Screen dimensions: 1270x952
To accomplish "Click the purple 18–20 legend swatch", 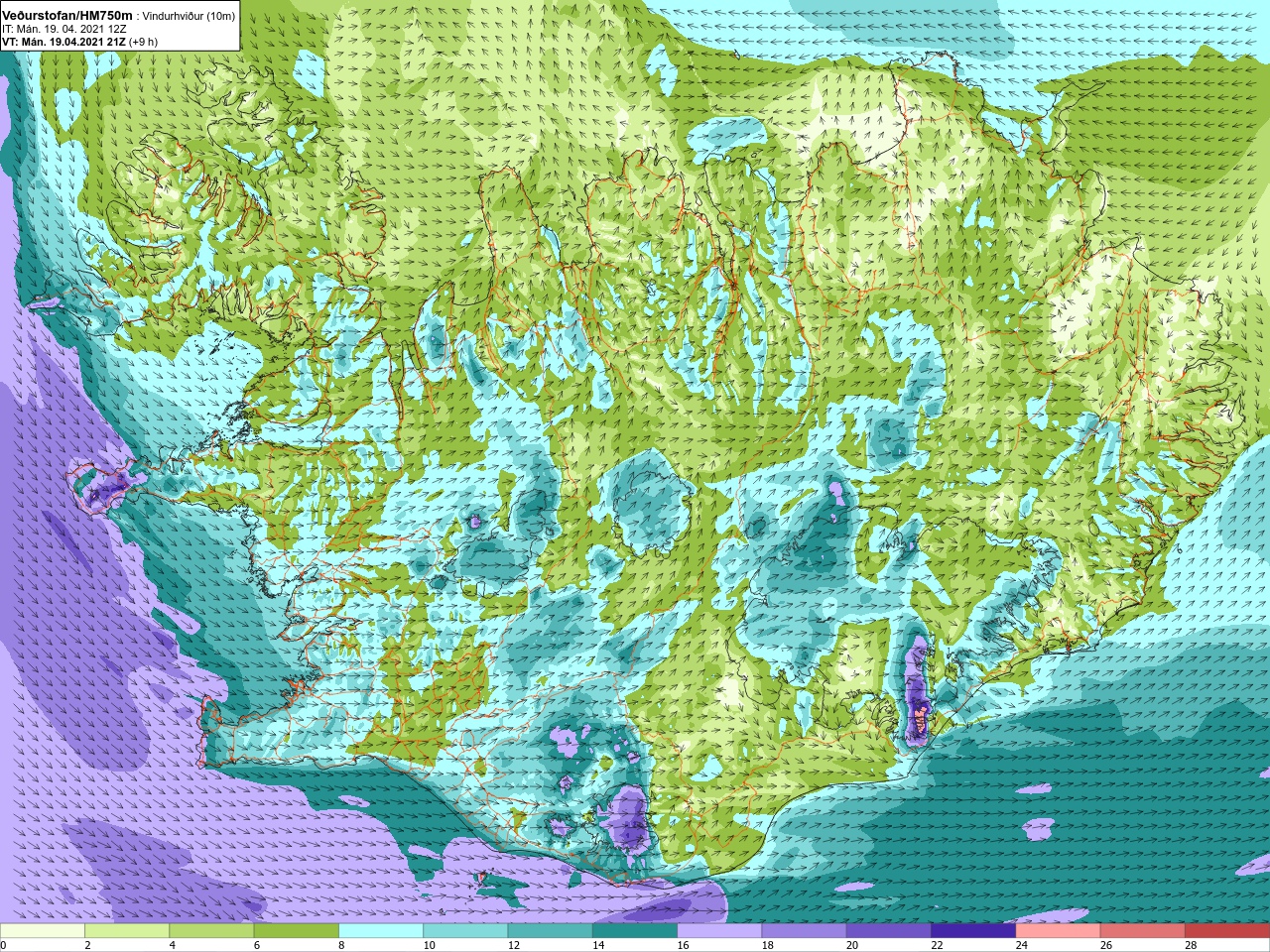I will click(804, 931).
